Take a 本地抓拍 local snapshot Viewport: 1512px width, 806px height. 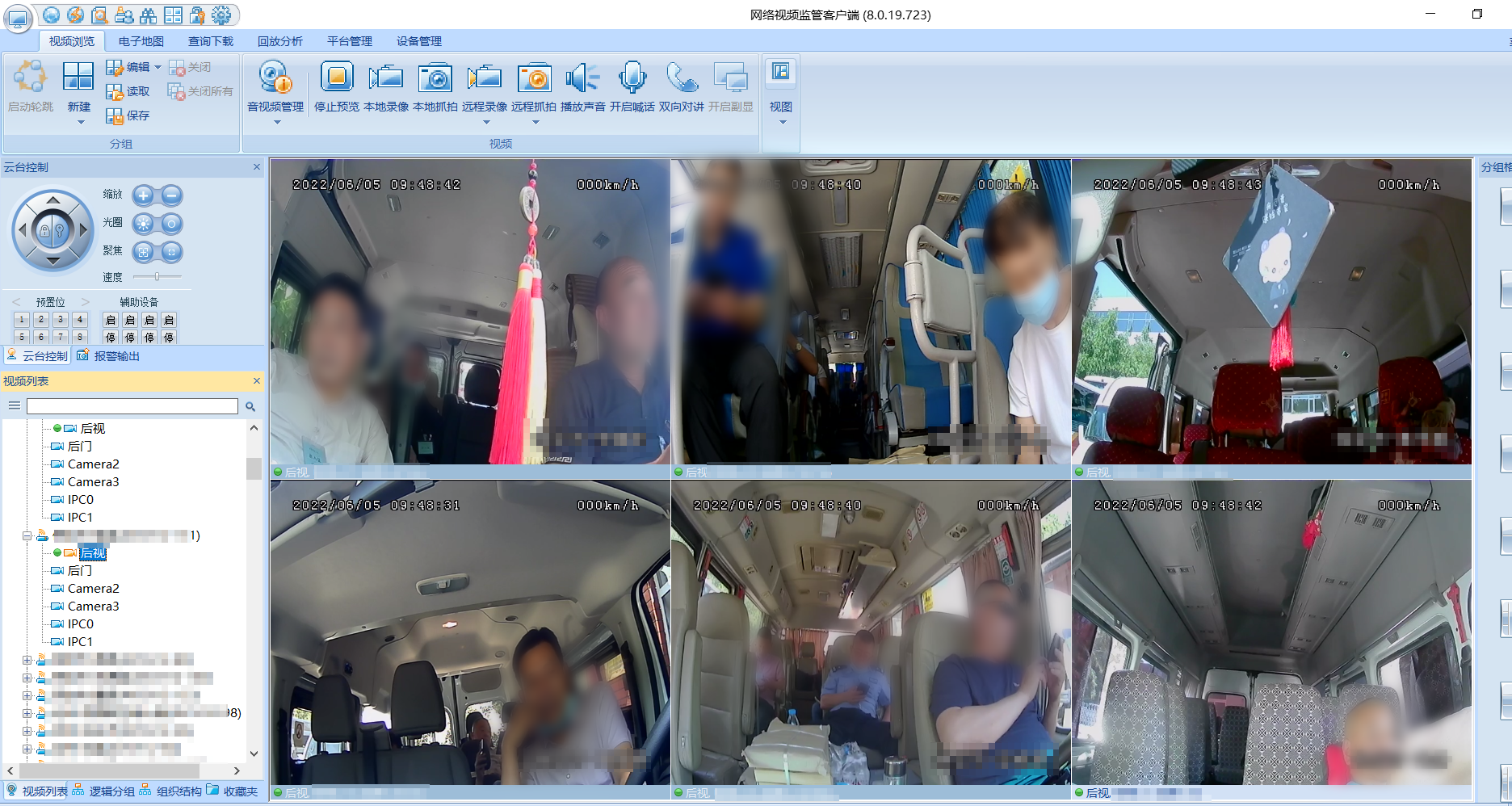[x=435, y=78]
